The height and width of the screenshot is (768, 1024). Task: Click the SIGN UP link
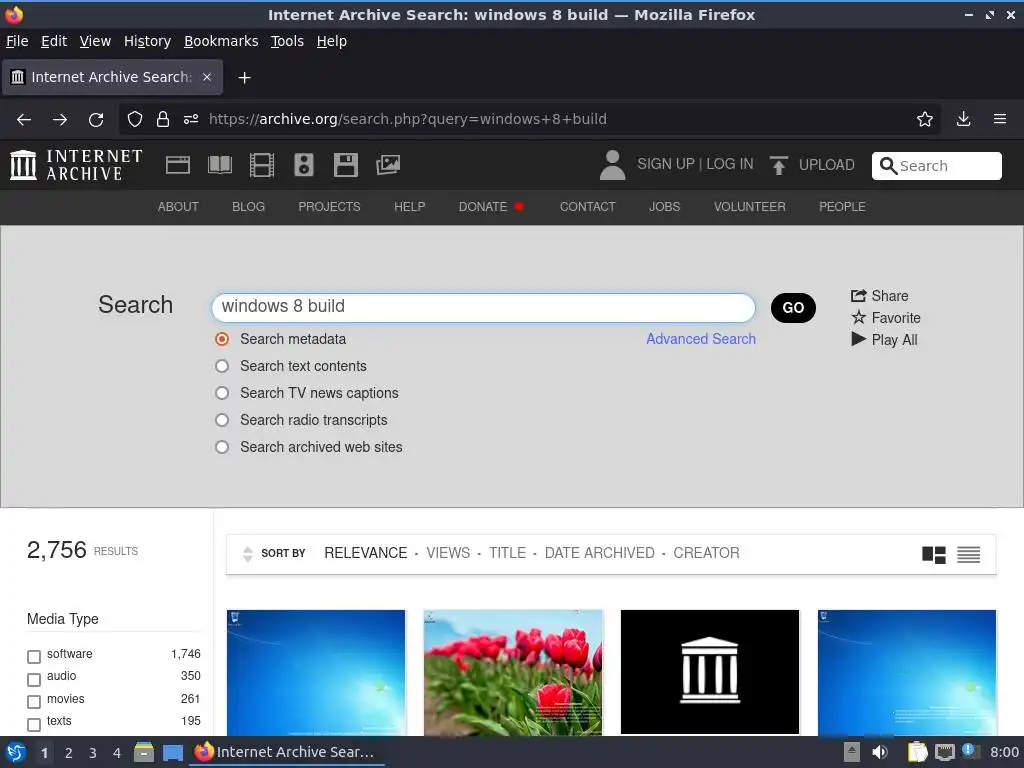tap(665, 164)
